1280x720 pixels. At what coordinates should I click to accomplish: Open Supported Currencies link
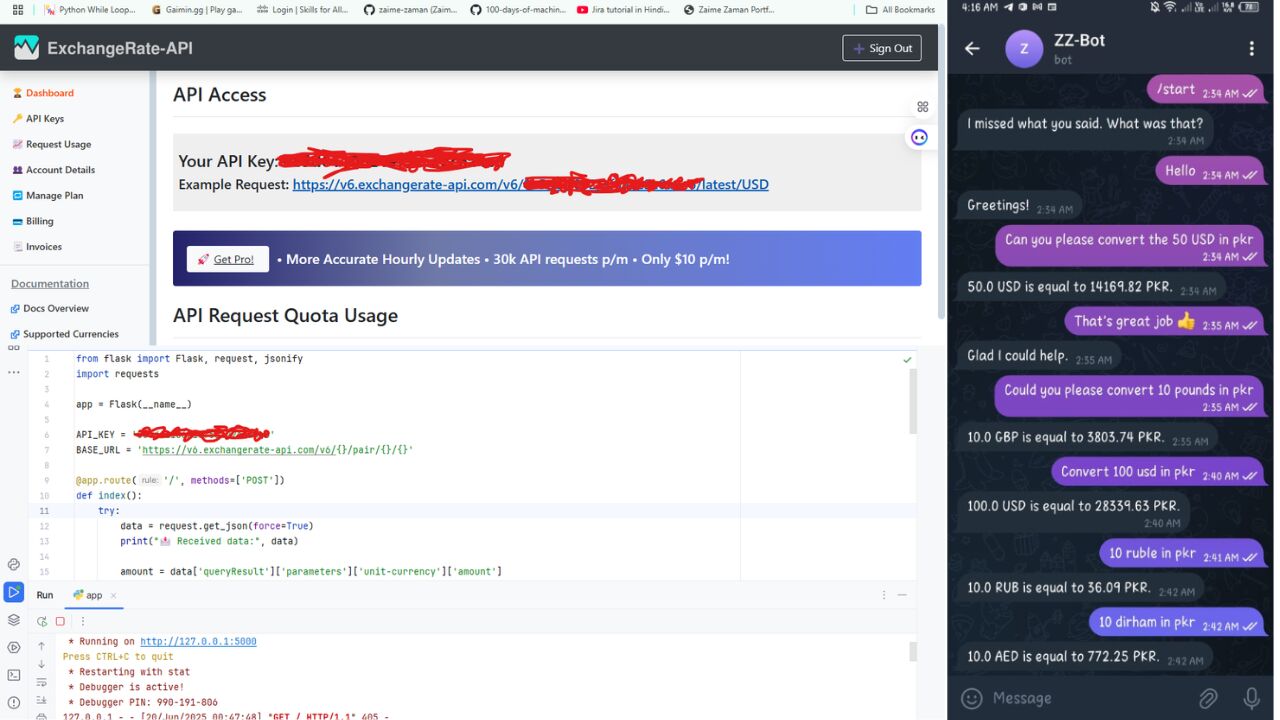tap(65, 334)
